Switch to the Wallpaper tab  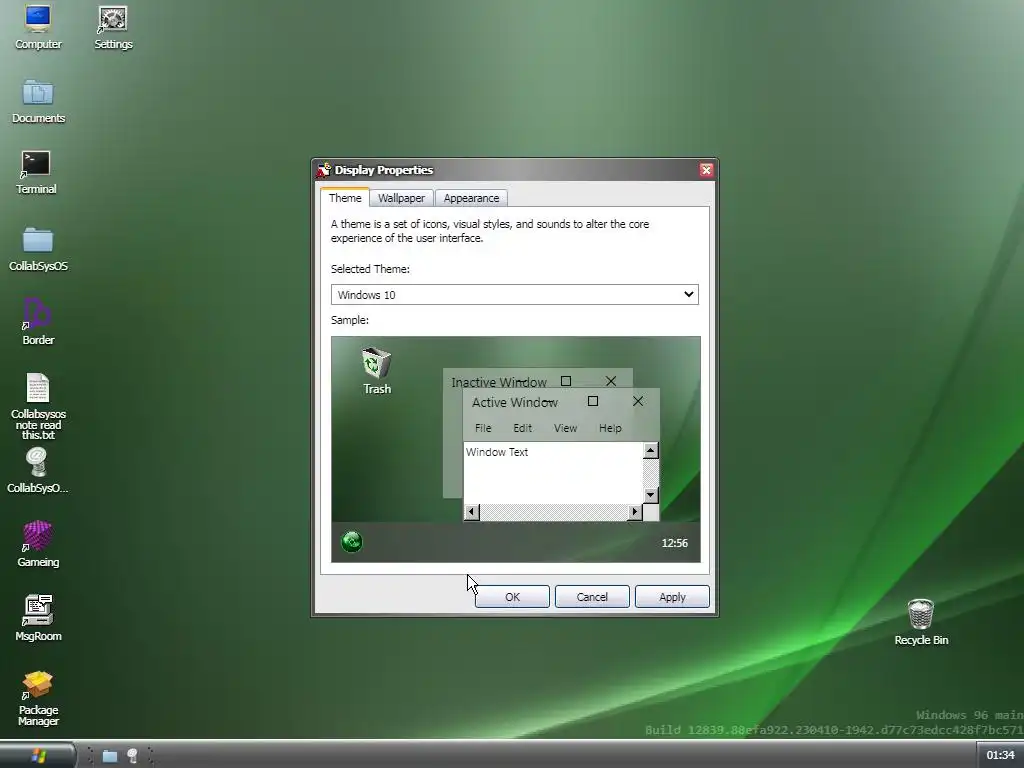[401, 198]
